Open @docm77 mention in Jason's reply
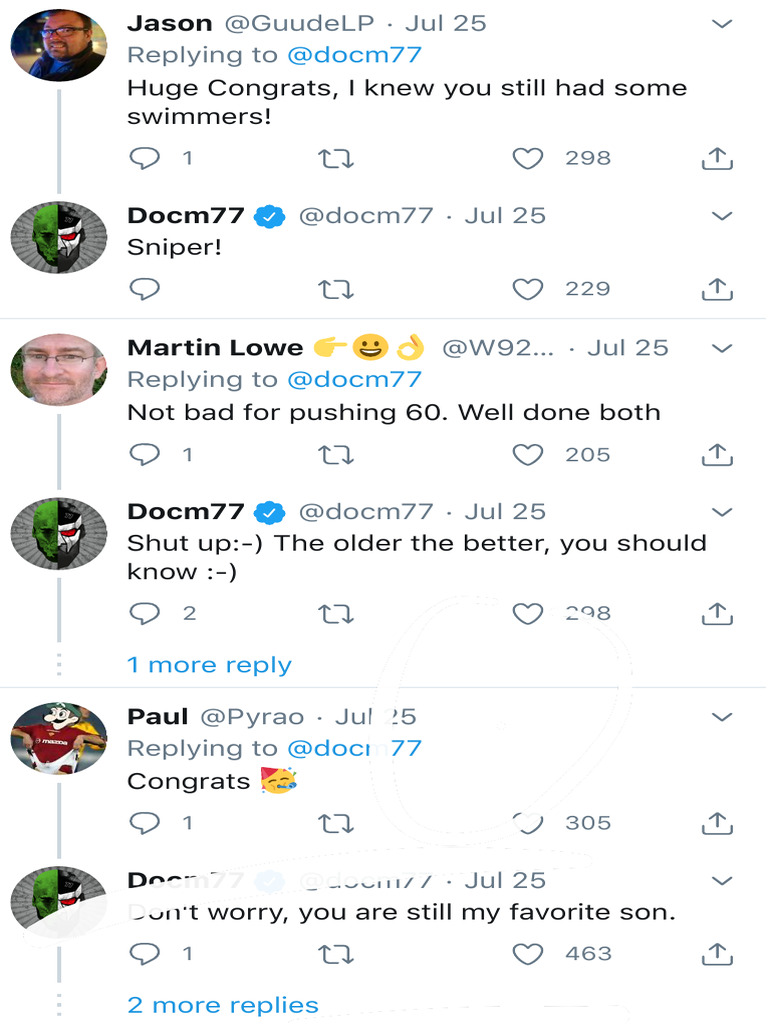The width and height of the screenshot is (768, 1024). point(354,55)
